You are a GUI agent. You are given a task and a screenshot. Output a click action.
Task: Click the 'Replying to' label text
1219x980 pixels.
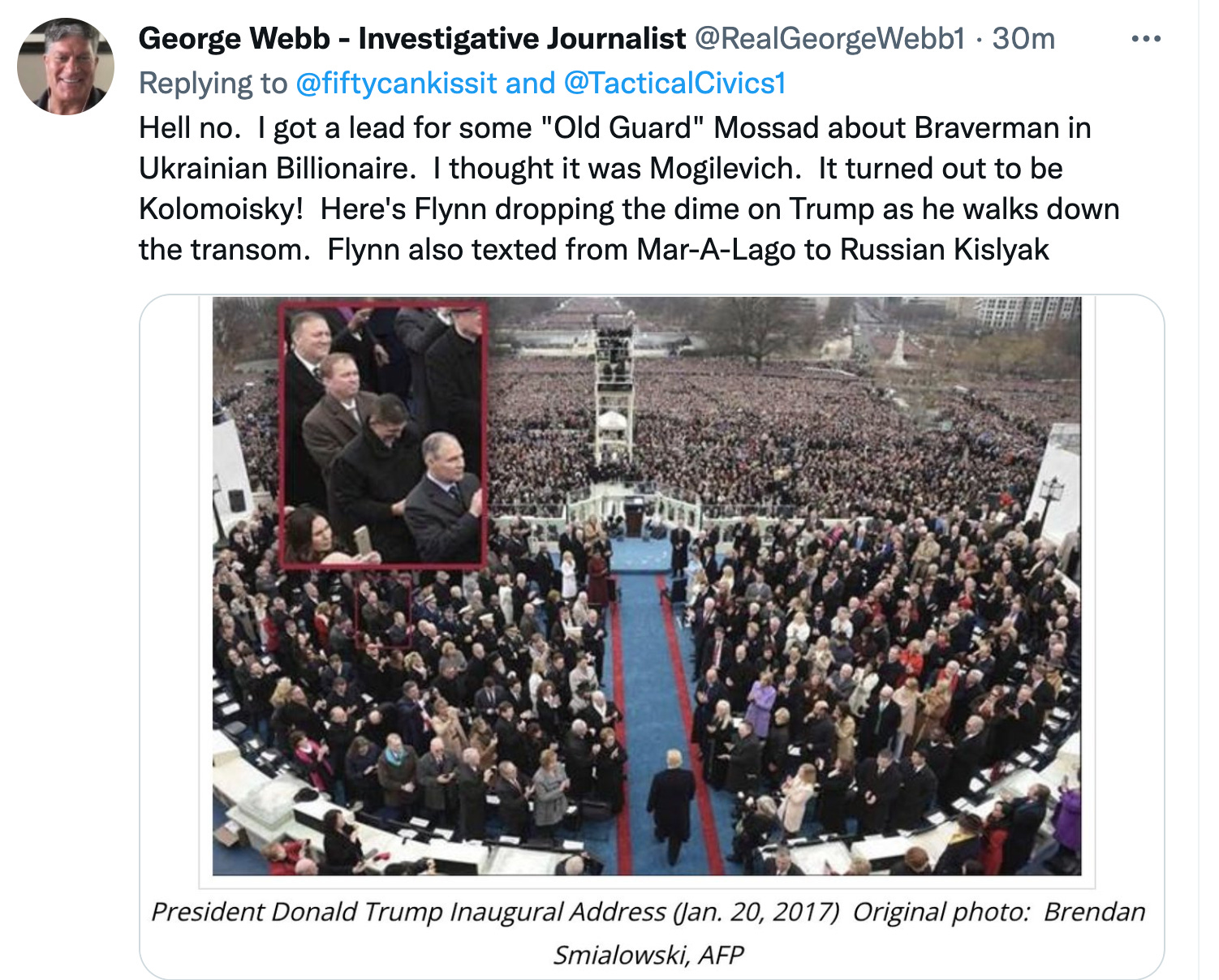[x=213, y=83]
